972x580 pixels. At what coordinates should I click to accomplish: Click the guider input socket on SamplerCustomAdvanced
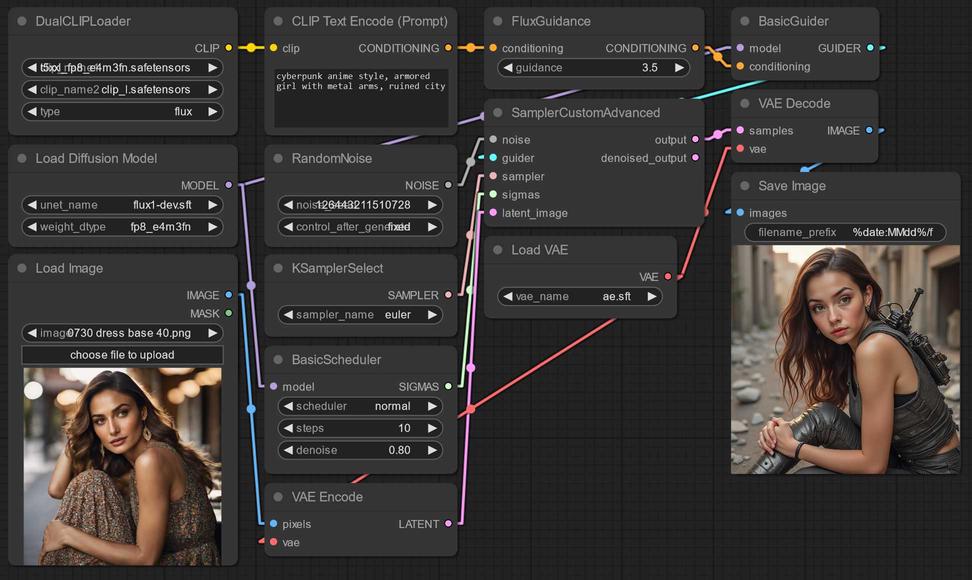point(493,158)
